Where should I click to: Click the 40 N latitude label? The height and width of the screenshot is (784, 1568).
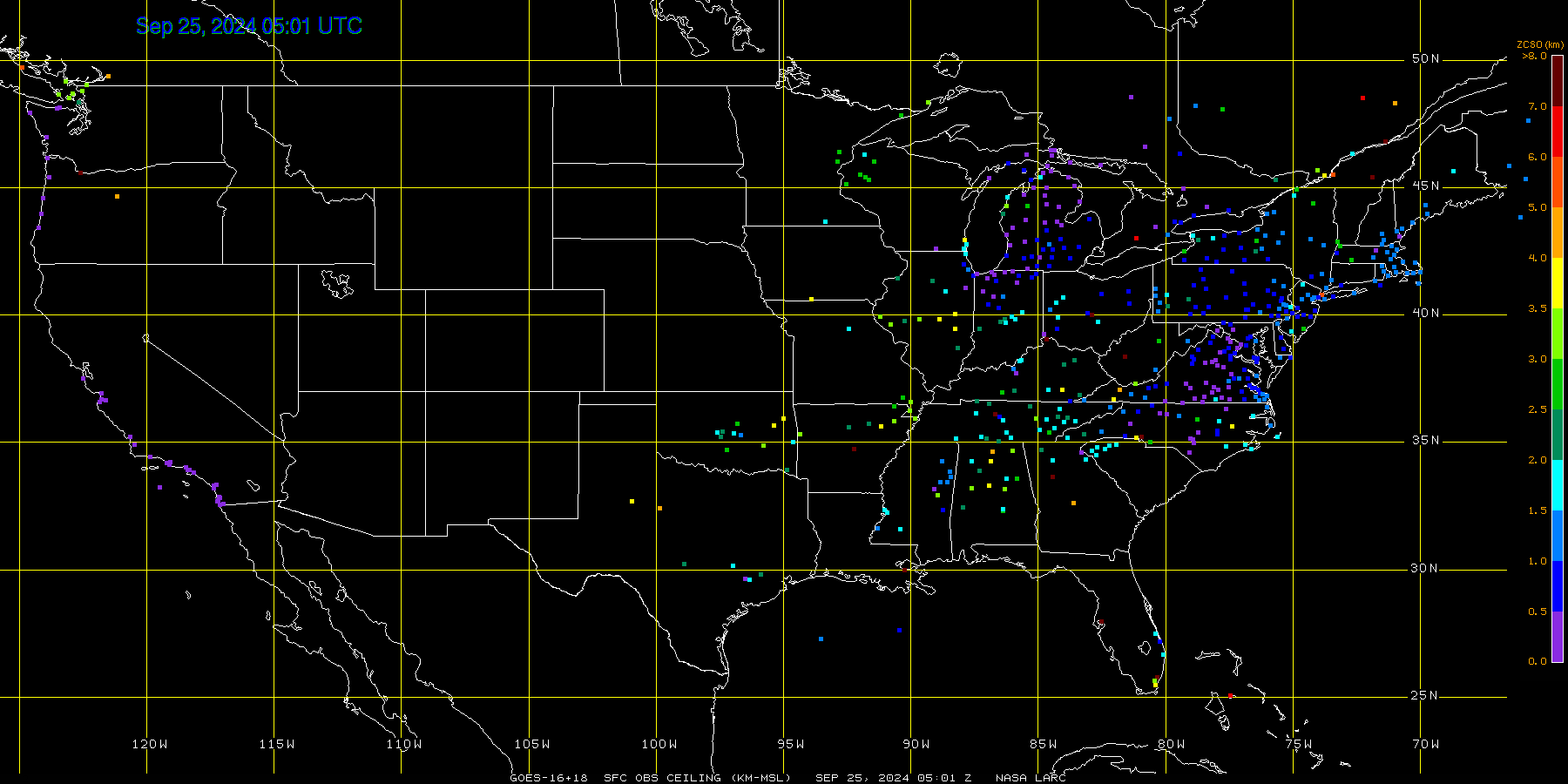1426,314
